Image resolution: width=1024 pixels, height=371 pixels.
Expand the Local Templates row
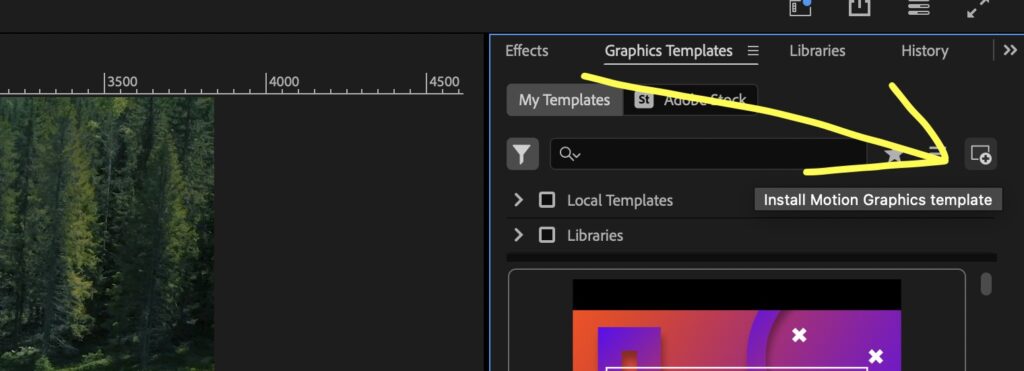(519, 200)
